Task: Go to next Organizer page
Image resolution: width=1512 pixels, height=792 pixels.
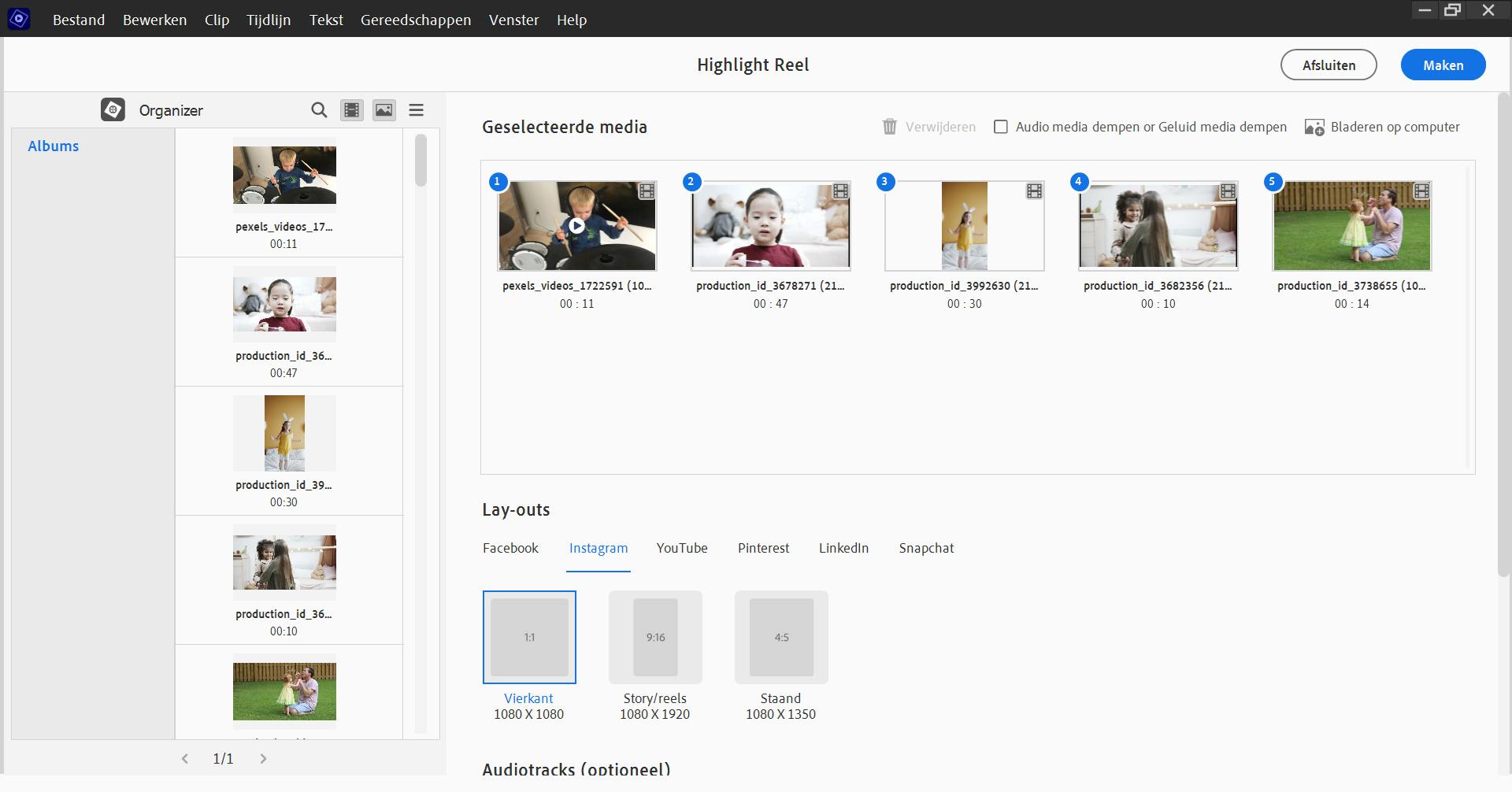Action: click(x=263, y=759)
